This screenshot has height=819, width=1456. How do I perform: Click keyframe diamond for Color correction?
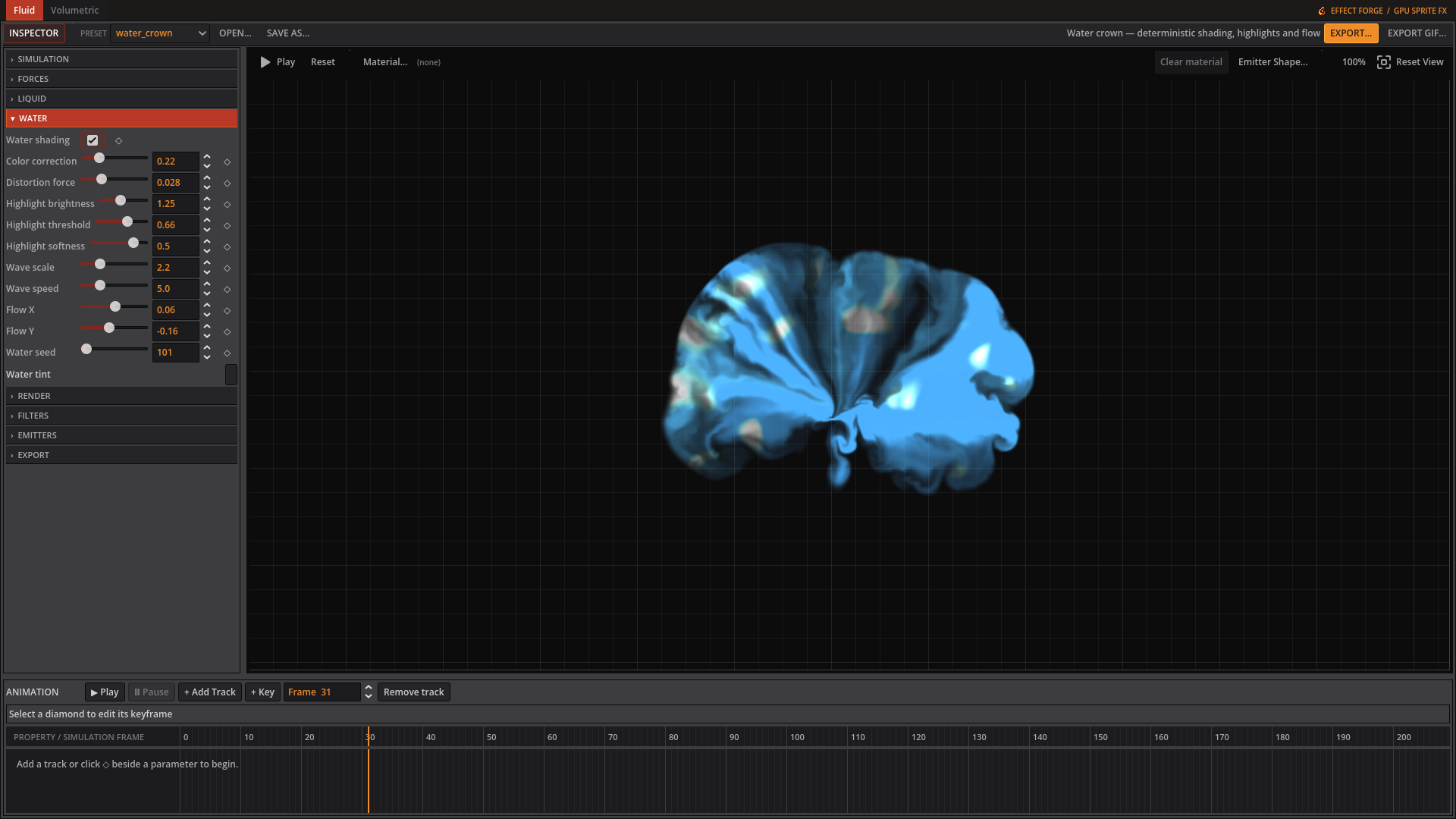coord(227,162)
